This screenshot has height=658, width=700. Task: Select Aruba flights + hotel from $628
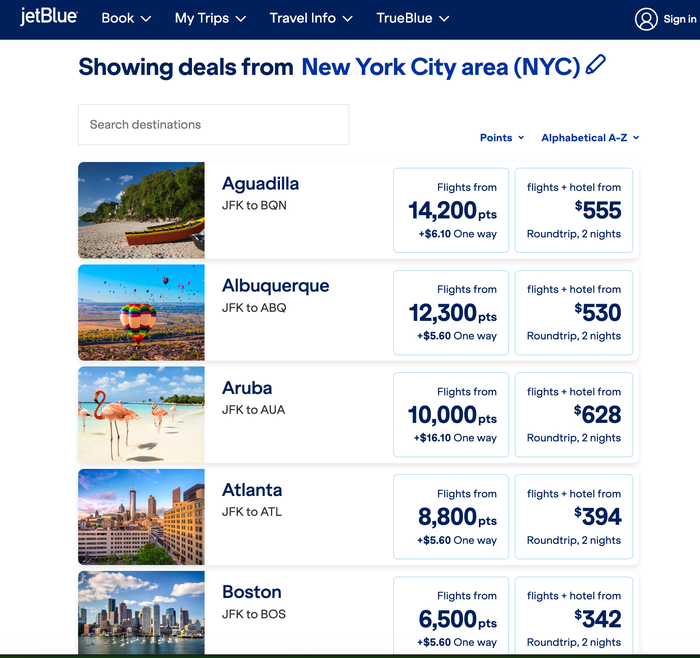(x=574, y=415)
